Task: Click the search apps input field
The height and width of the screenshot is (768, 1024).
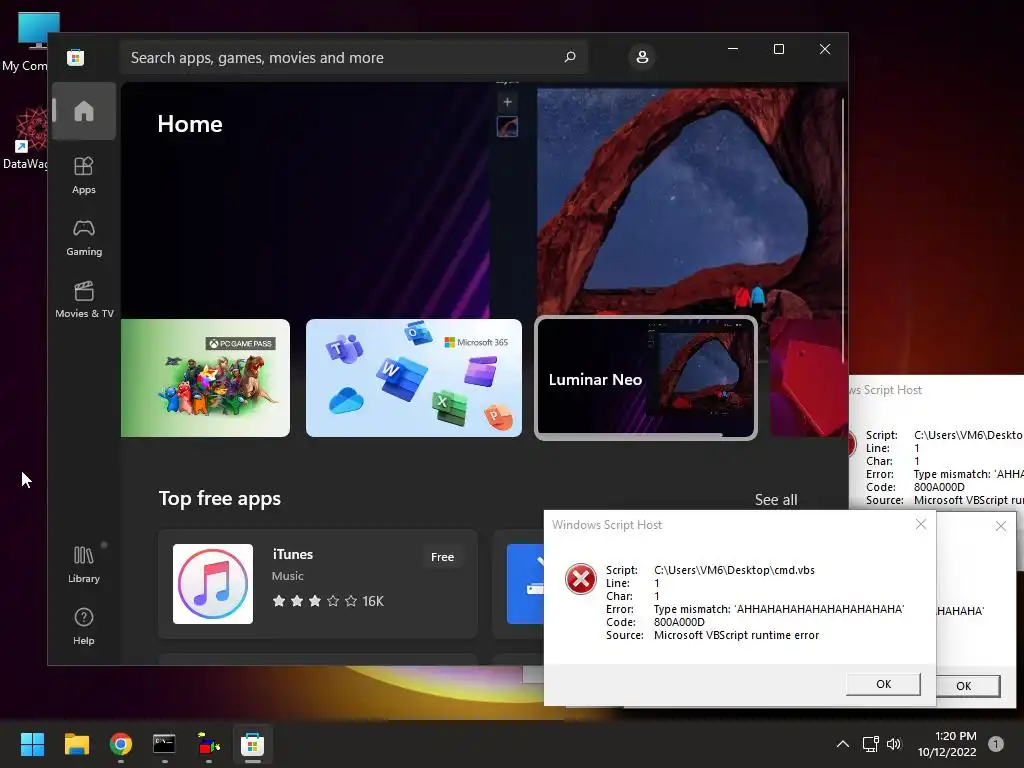Action: 353,57
